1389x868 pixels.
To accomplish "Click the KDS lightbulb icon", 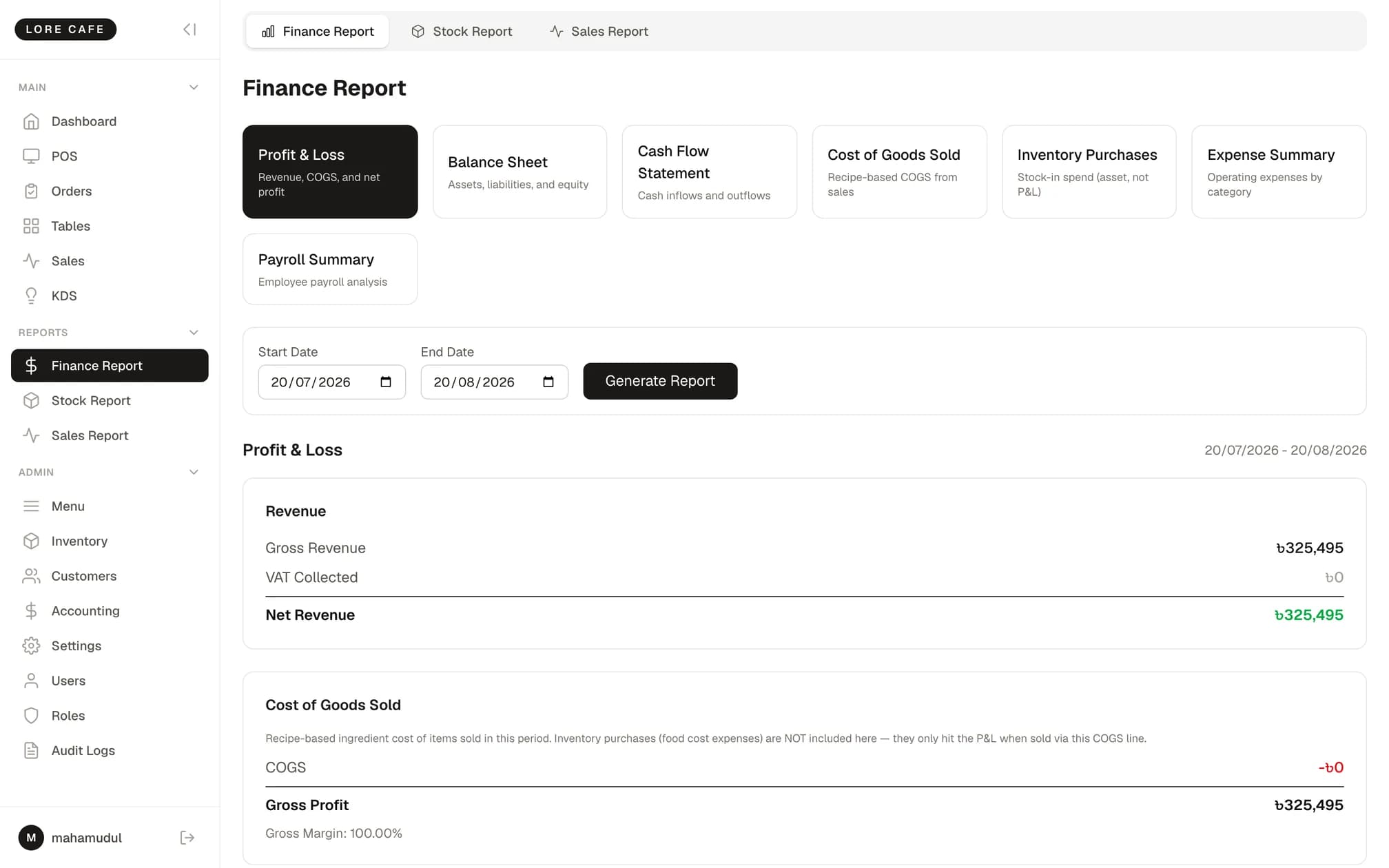I will point(31,296).
